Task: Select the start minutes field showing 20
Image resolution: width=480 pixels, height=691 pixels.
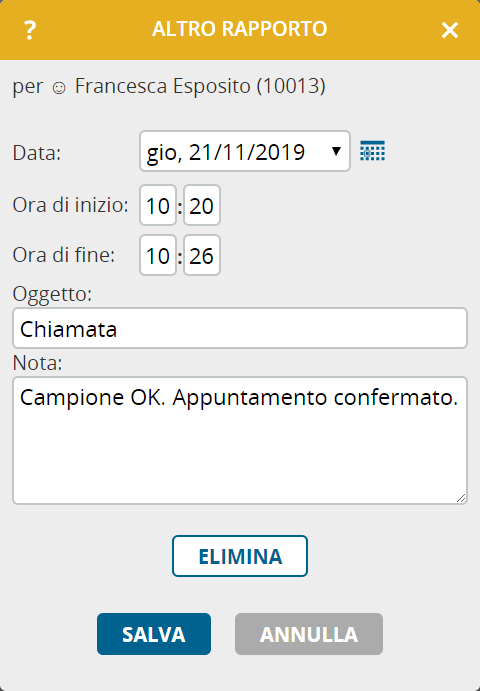Action: coord(202,205)
